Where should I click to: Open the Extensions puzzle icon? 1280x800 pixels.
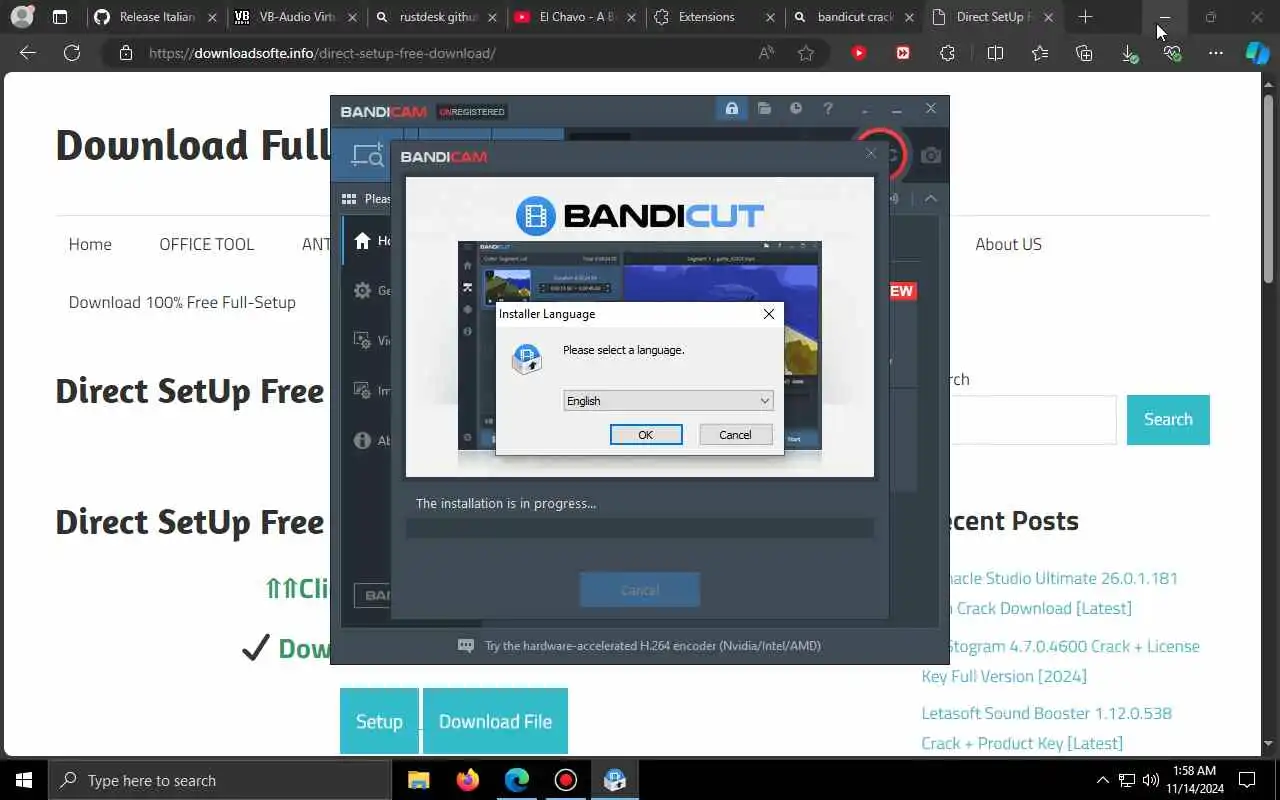tap(948, 53)
